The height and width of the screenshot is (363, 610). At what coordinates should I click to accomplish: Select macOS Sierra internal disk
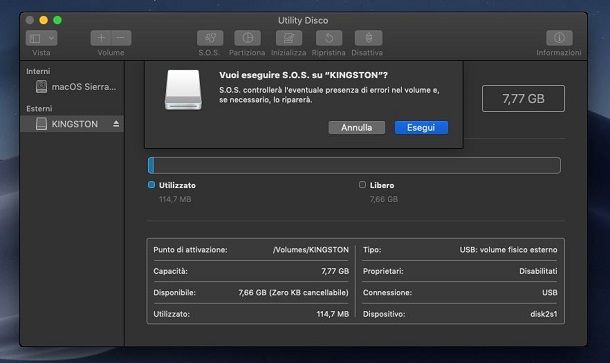(76, 87)
